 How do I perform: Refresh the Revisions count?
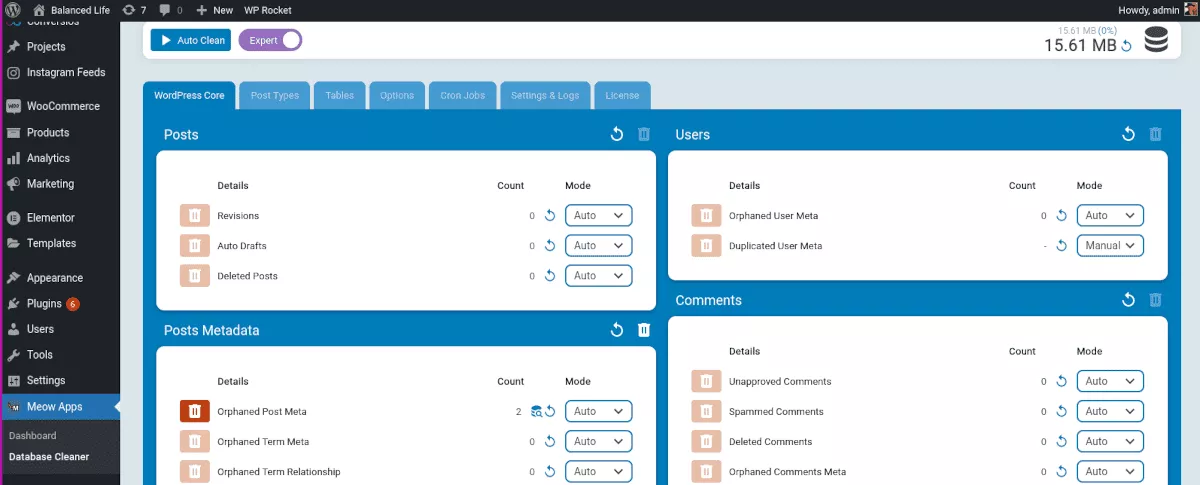(x=549, y=216)
